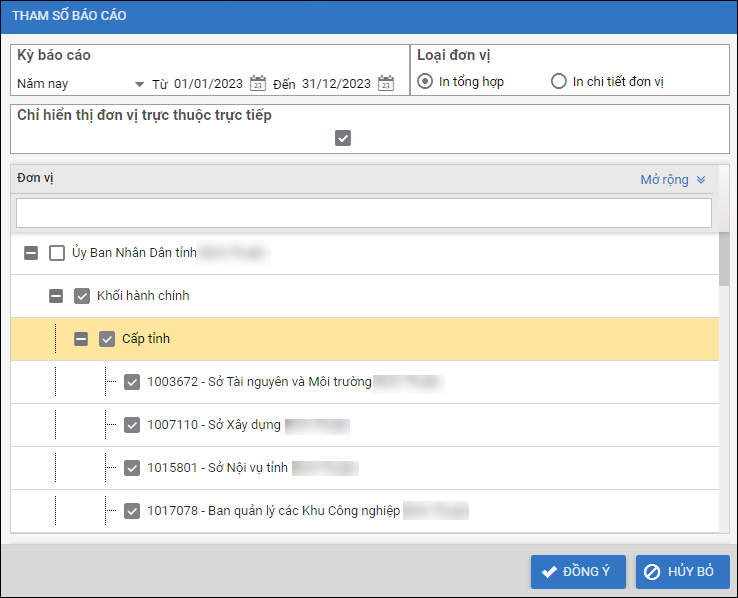
Task: Click the ĐỒNG Ý confirm button
Action: click(x=578, y=572)
